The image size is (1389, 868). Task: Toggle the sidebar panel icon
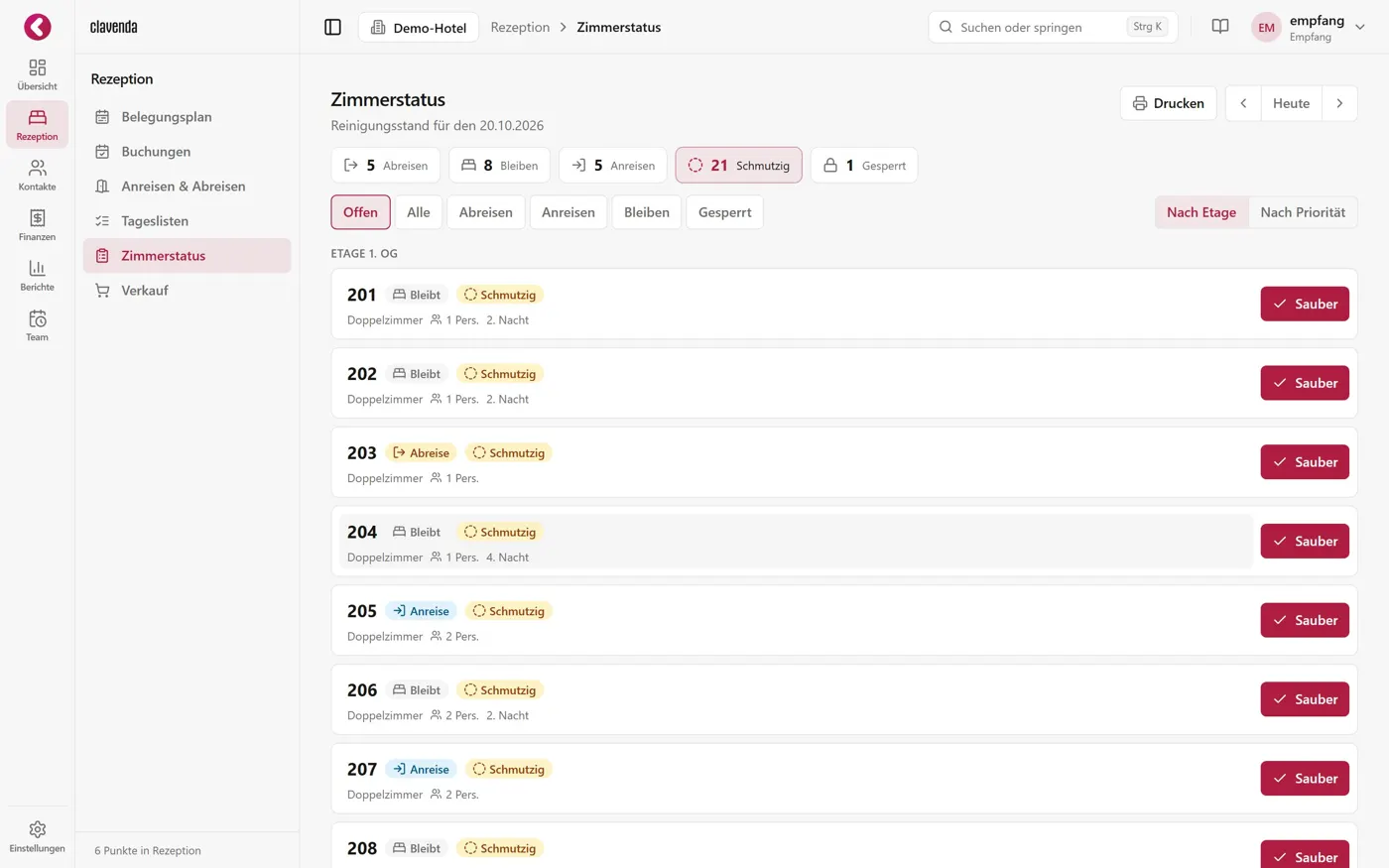click(333, 27)
